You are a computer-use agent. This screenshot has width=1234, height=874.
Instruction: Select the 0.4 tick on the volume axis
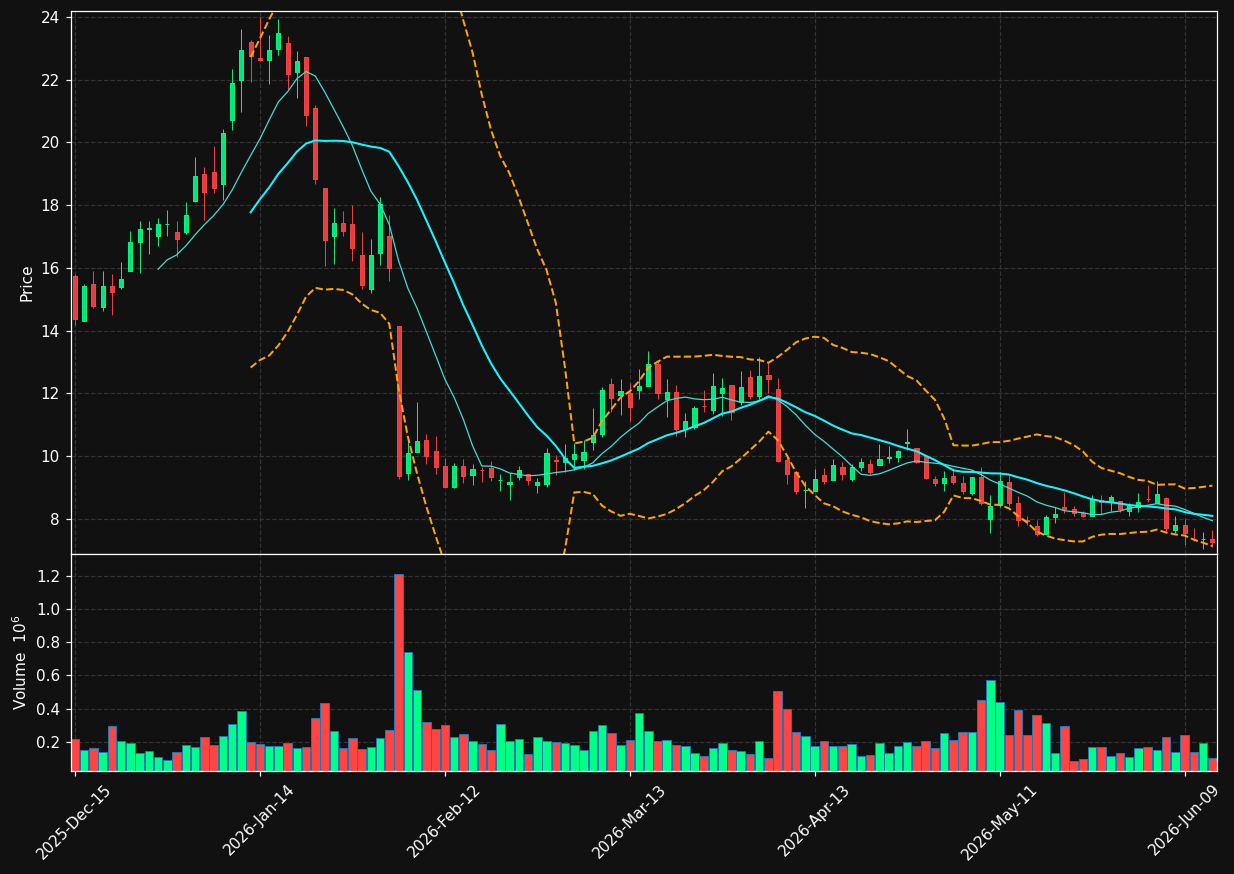[50, 710]
